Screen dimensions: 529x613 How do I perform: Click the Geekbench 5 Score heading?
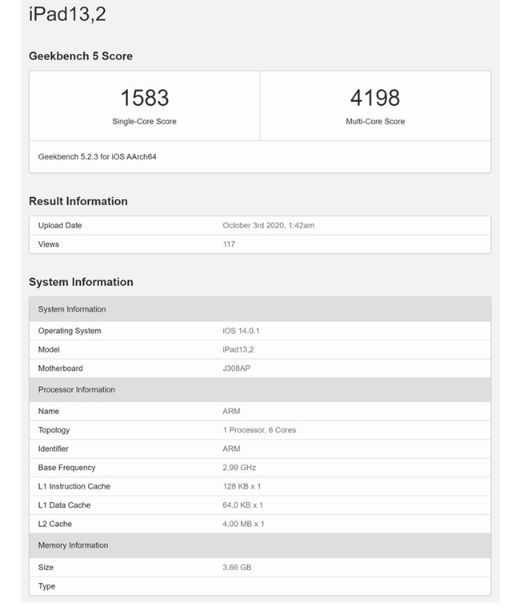click(81, 56)
